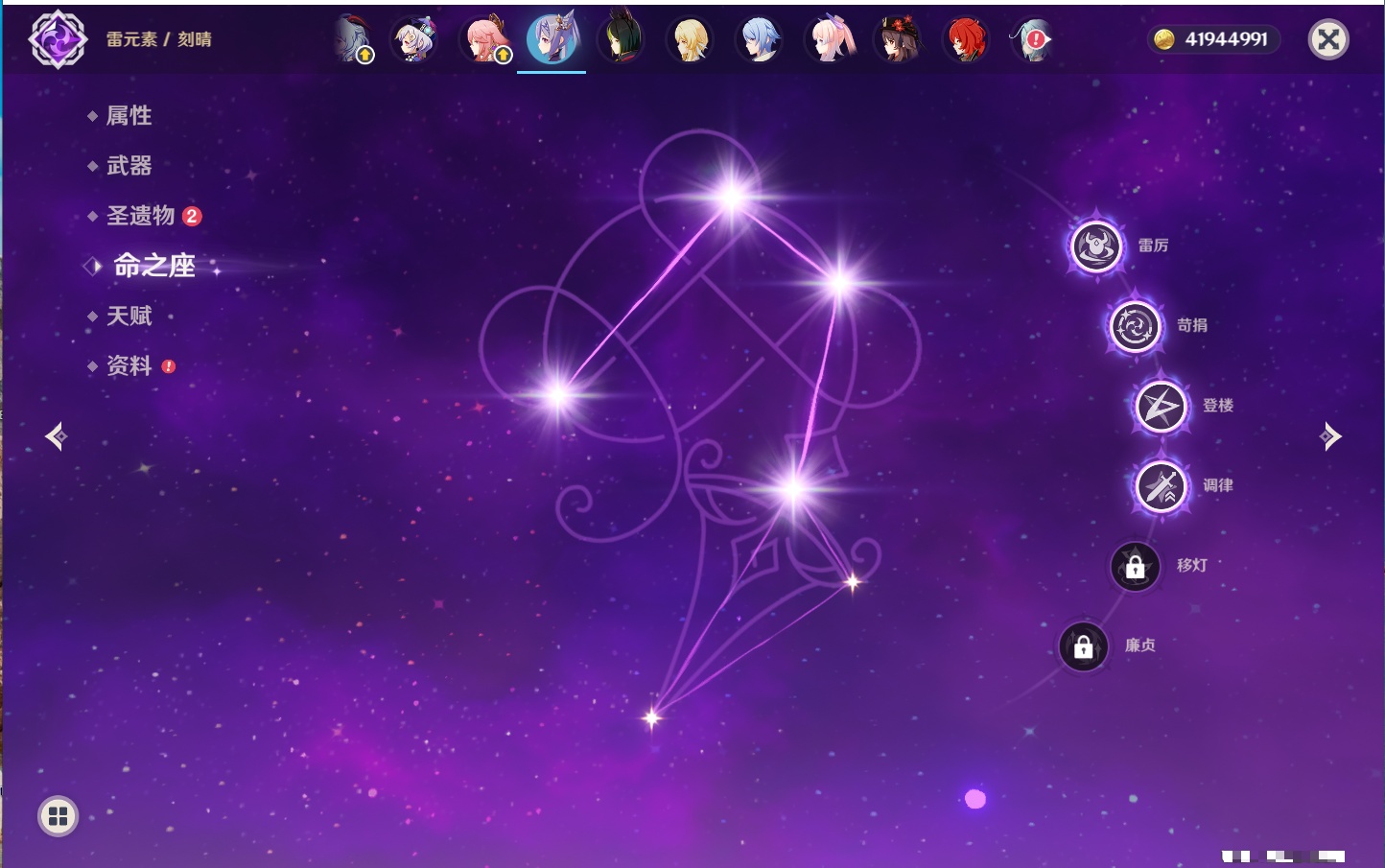Image resolution: width=1385 pixels, height=868 pixels.
Task: Go to the next character with the right arrow
Action: point(1330,436)
